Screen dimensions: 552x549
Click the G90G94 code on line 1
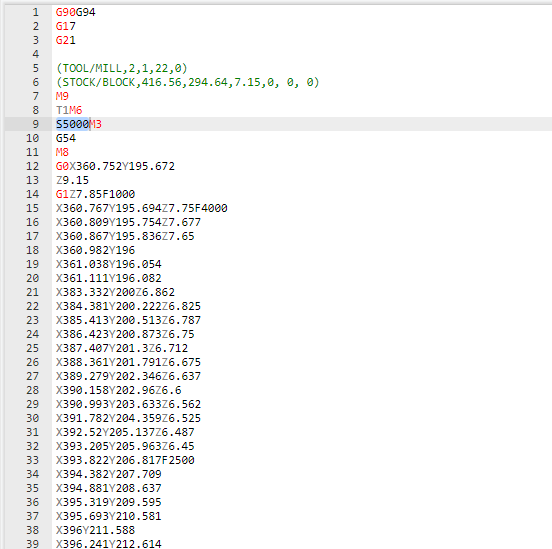(75, 12)
